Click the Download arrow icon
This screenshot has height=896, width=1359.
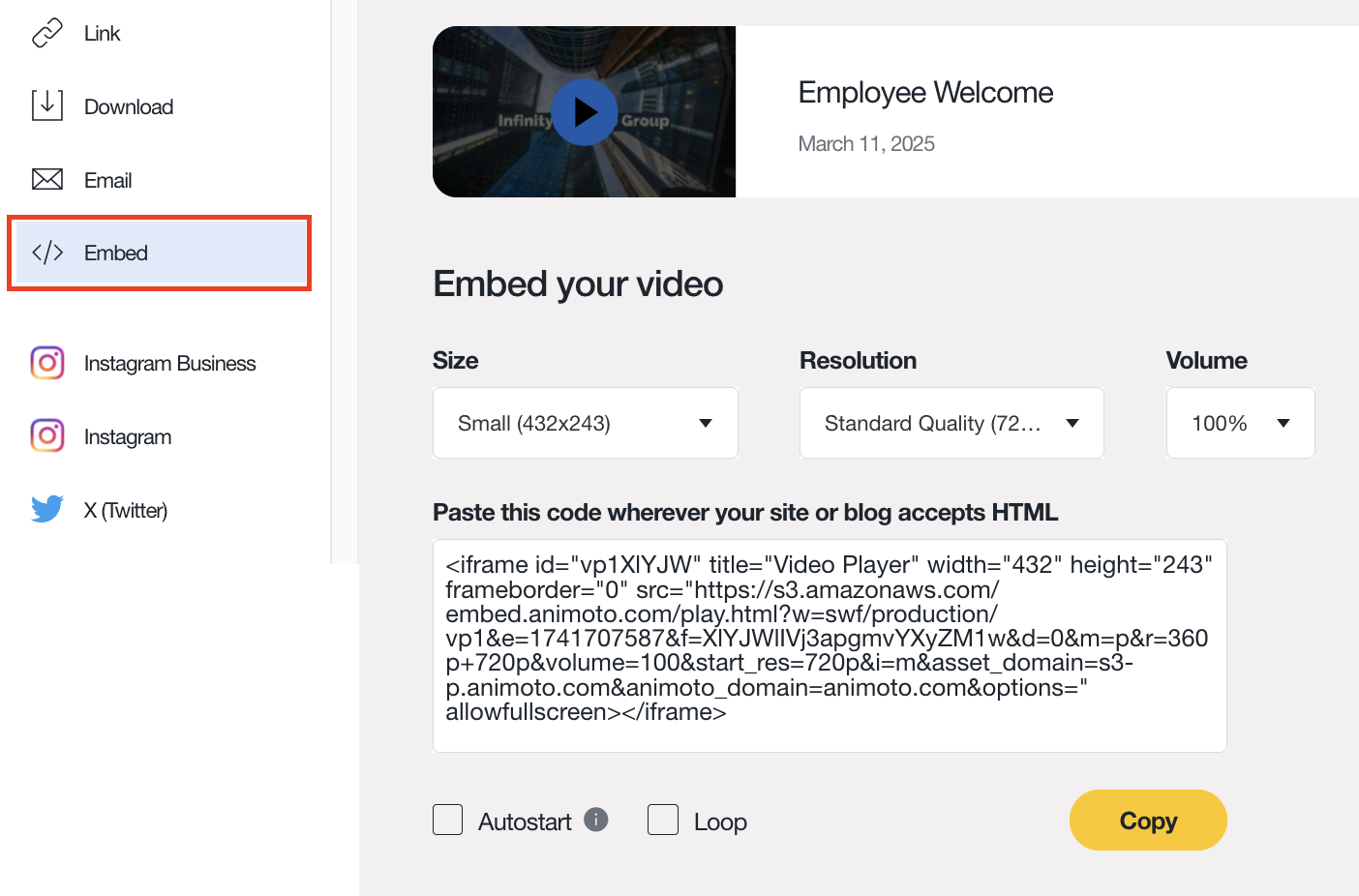(x=47, y=105)
